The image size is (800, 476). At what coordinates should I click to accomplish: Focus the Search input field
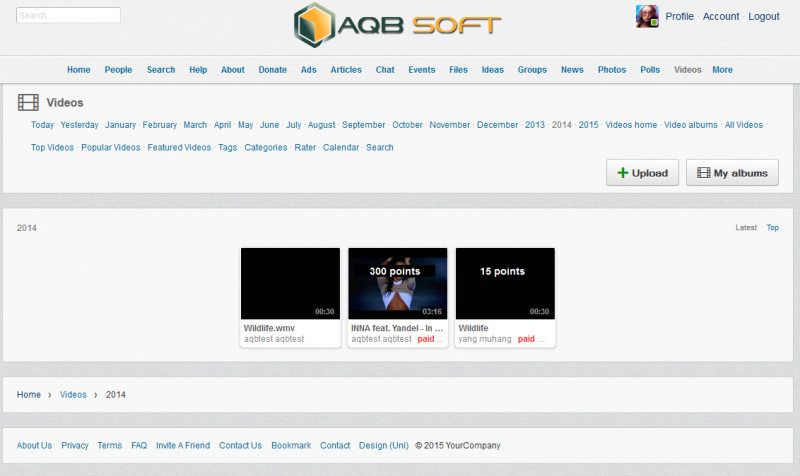pyautogui.click(x=68, y=15)
